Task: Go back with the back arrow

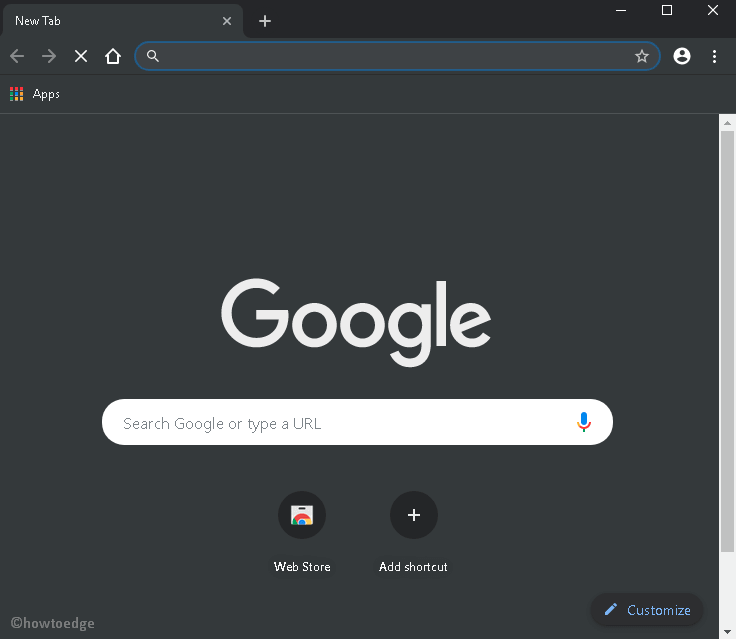Action: coord(17,56)
